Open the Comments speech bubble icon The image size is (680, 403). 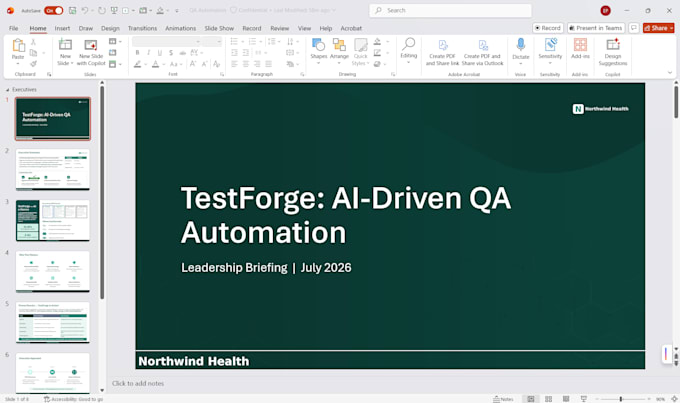(634, 28)
